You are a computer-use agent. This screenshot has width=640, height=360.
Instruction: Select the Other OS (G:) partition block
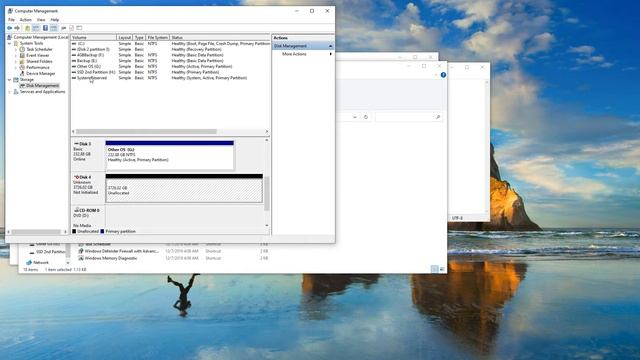point(169,156)
